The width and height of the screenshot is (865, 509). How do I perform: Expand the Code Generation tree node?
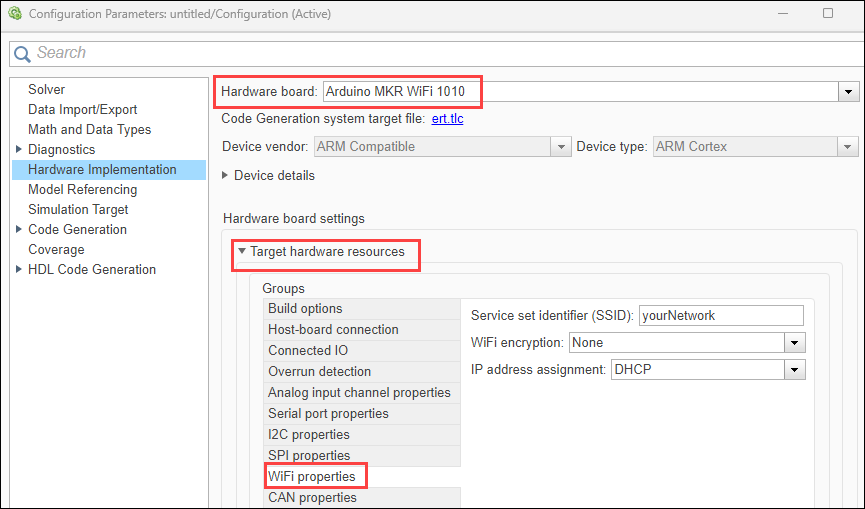click(19, 230)
